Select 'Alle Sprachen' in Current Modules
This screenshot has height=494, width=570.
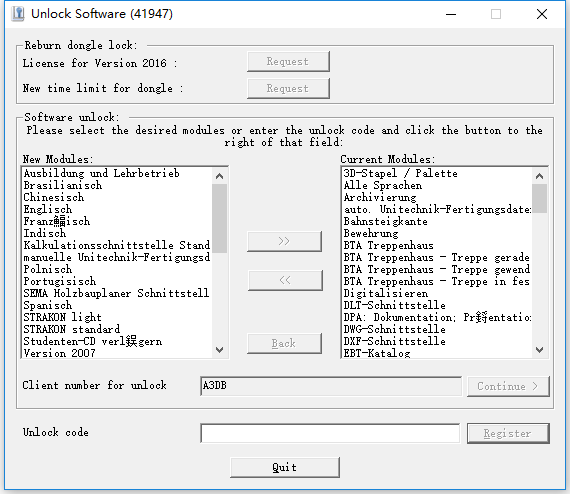click(x=437, y=185)
